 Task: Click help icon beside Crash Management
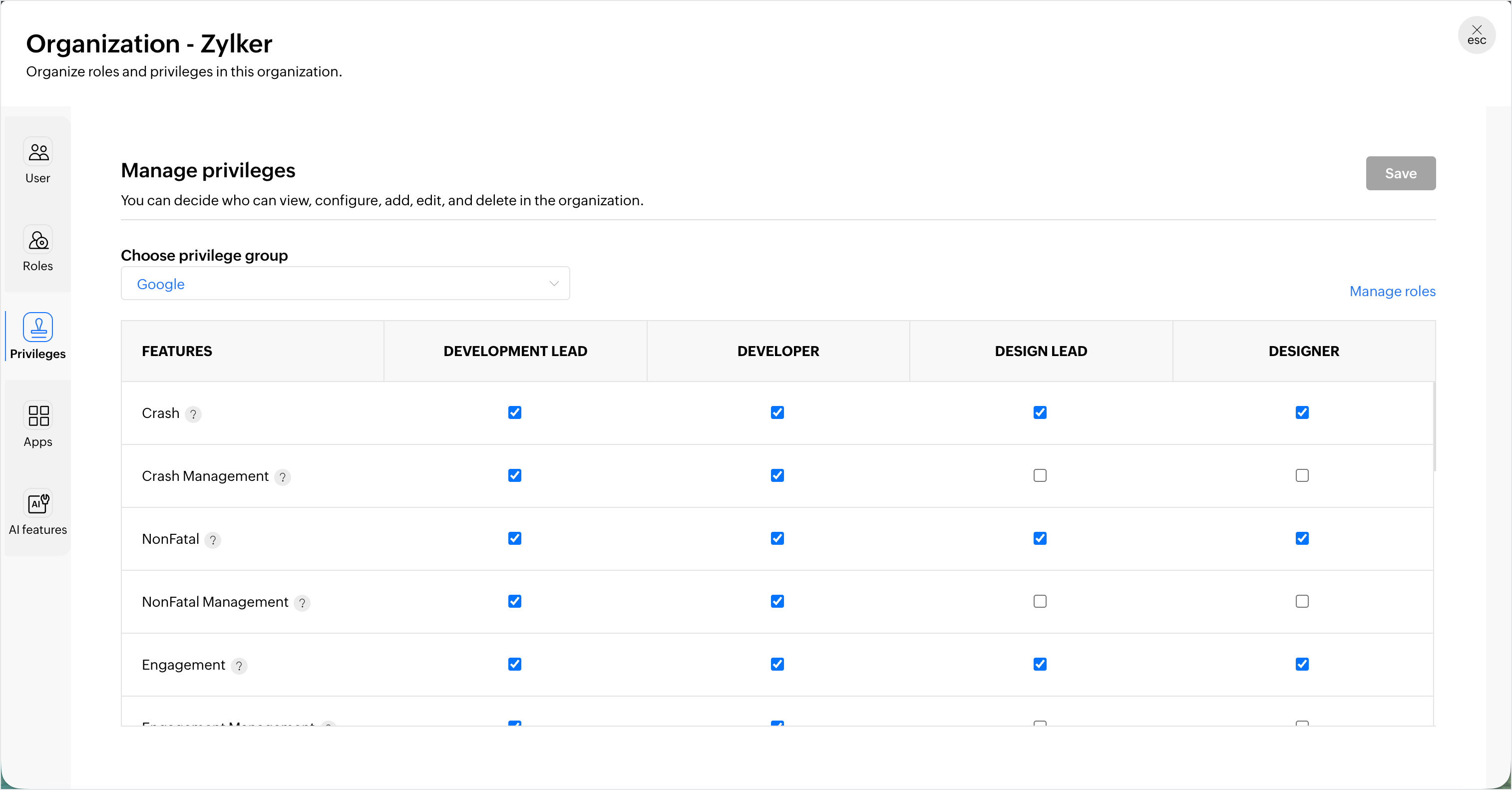click(282, 477)
